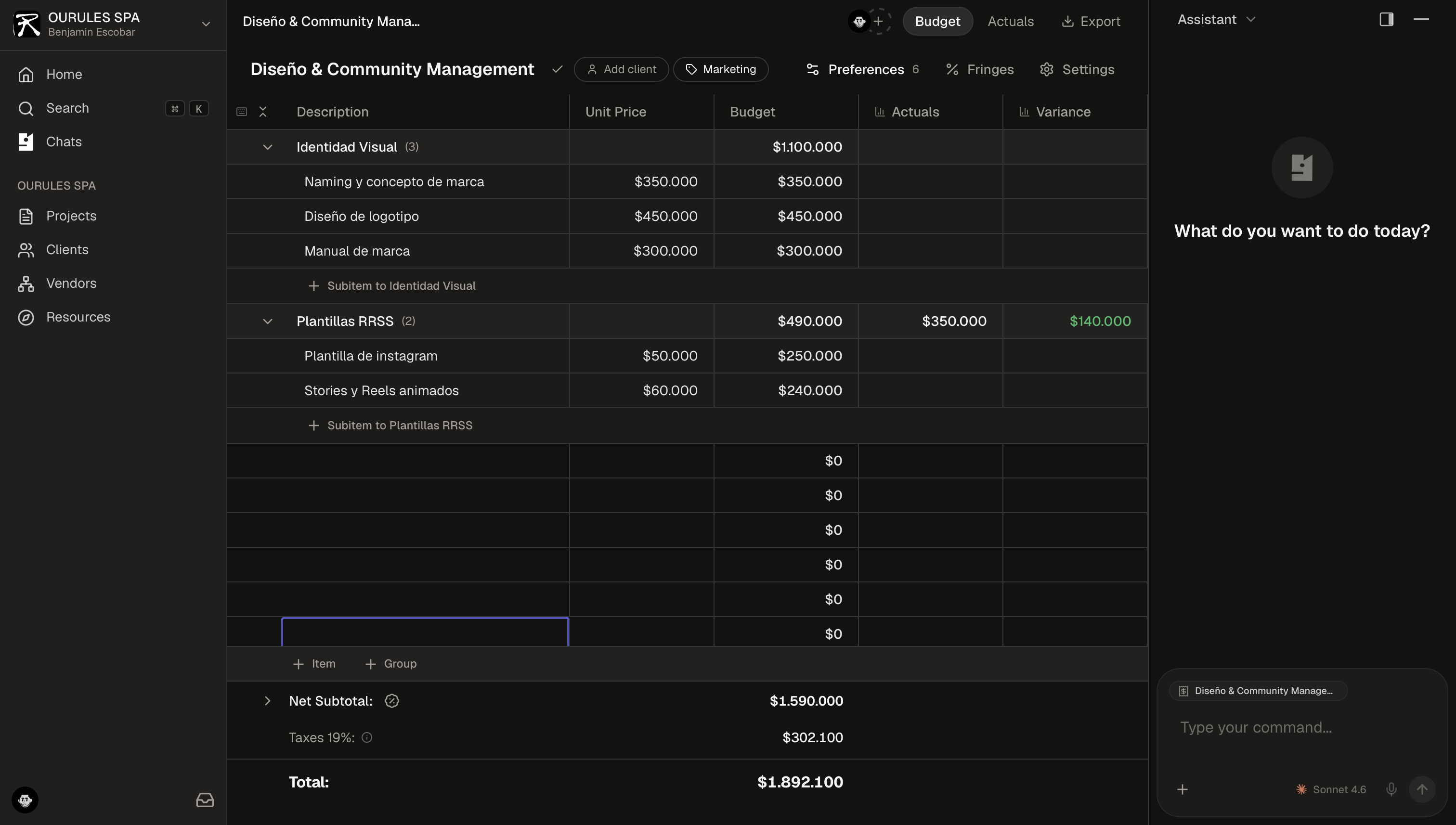Click the Net Subtotal discount badge icon
1456x825 pixels.
(x=391, y=701)
